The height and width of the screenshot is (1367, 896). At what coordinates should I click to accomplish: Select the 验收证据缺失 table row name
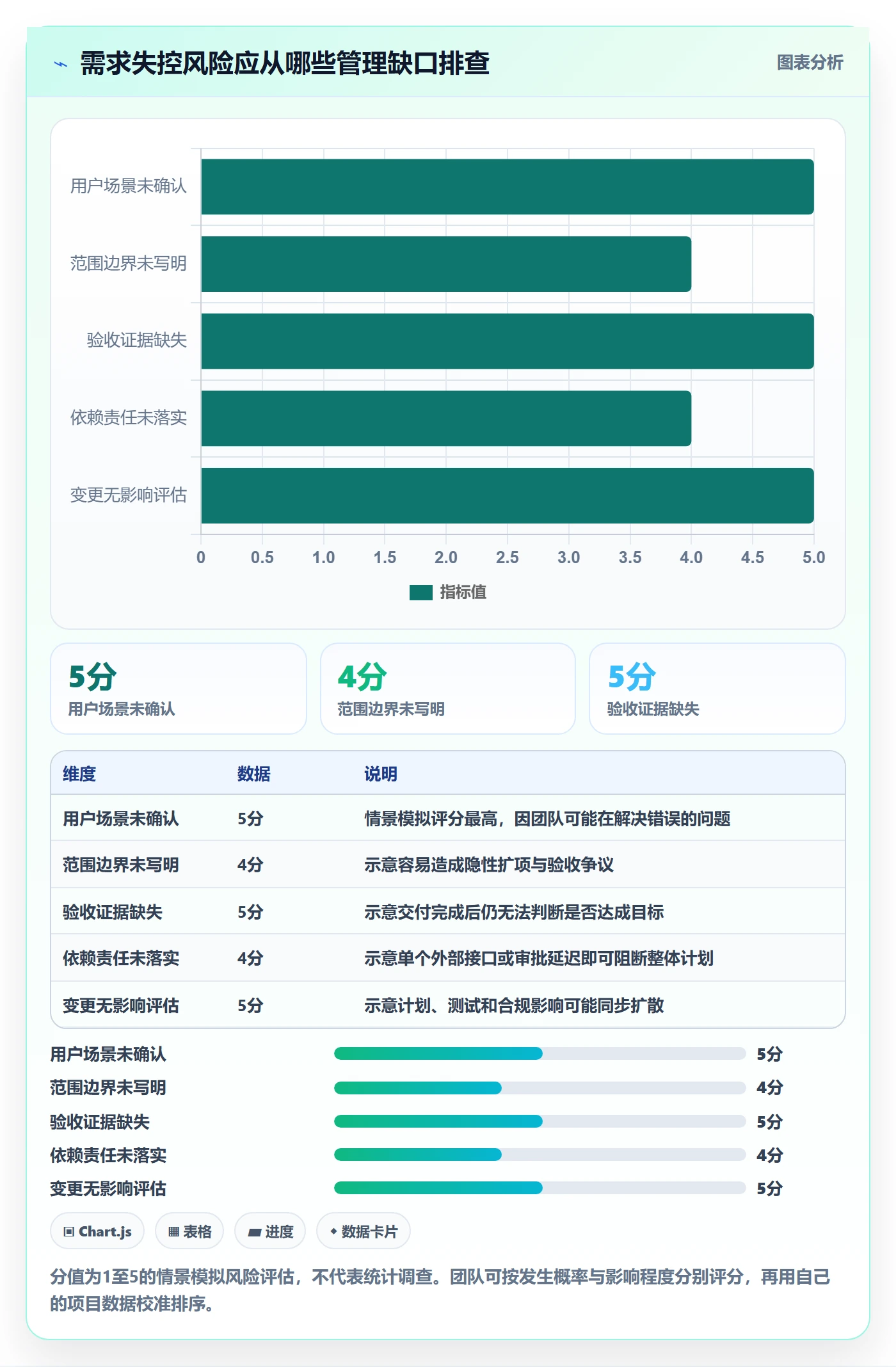pos(113,912)
